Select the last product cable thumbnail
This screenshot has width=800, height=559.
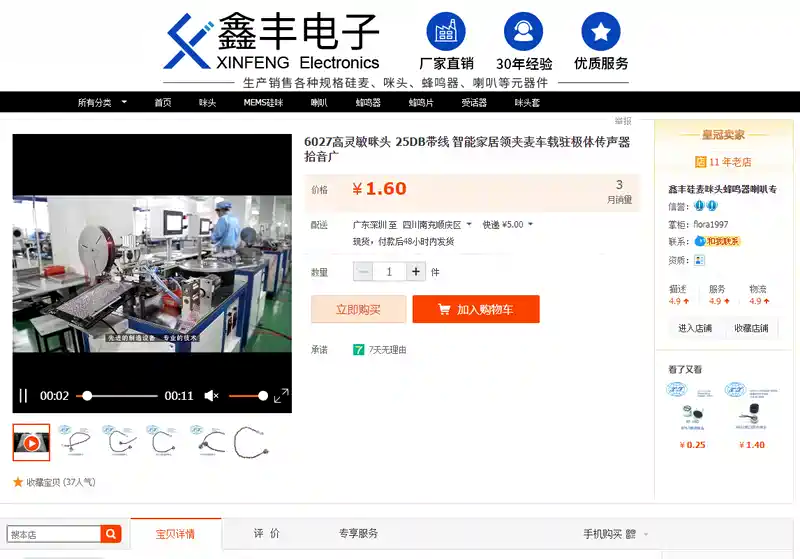251,442
